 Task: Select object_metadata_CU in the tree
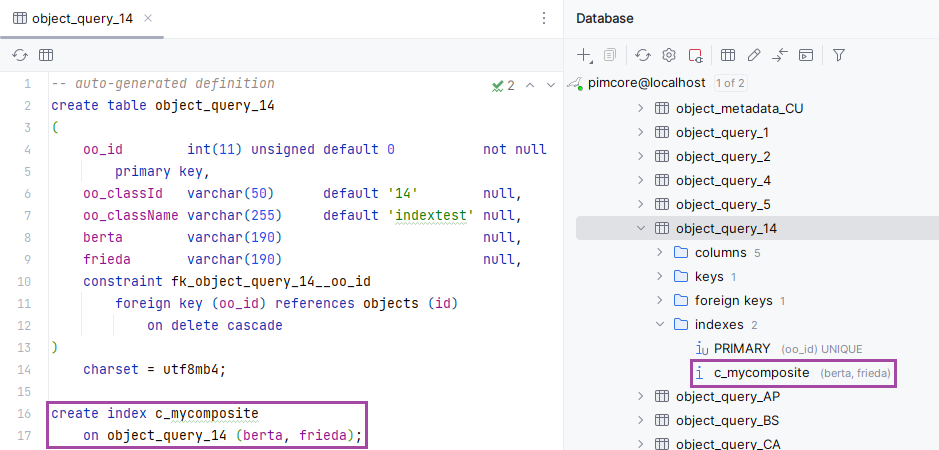point(740,108)
